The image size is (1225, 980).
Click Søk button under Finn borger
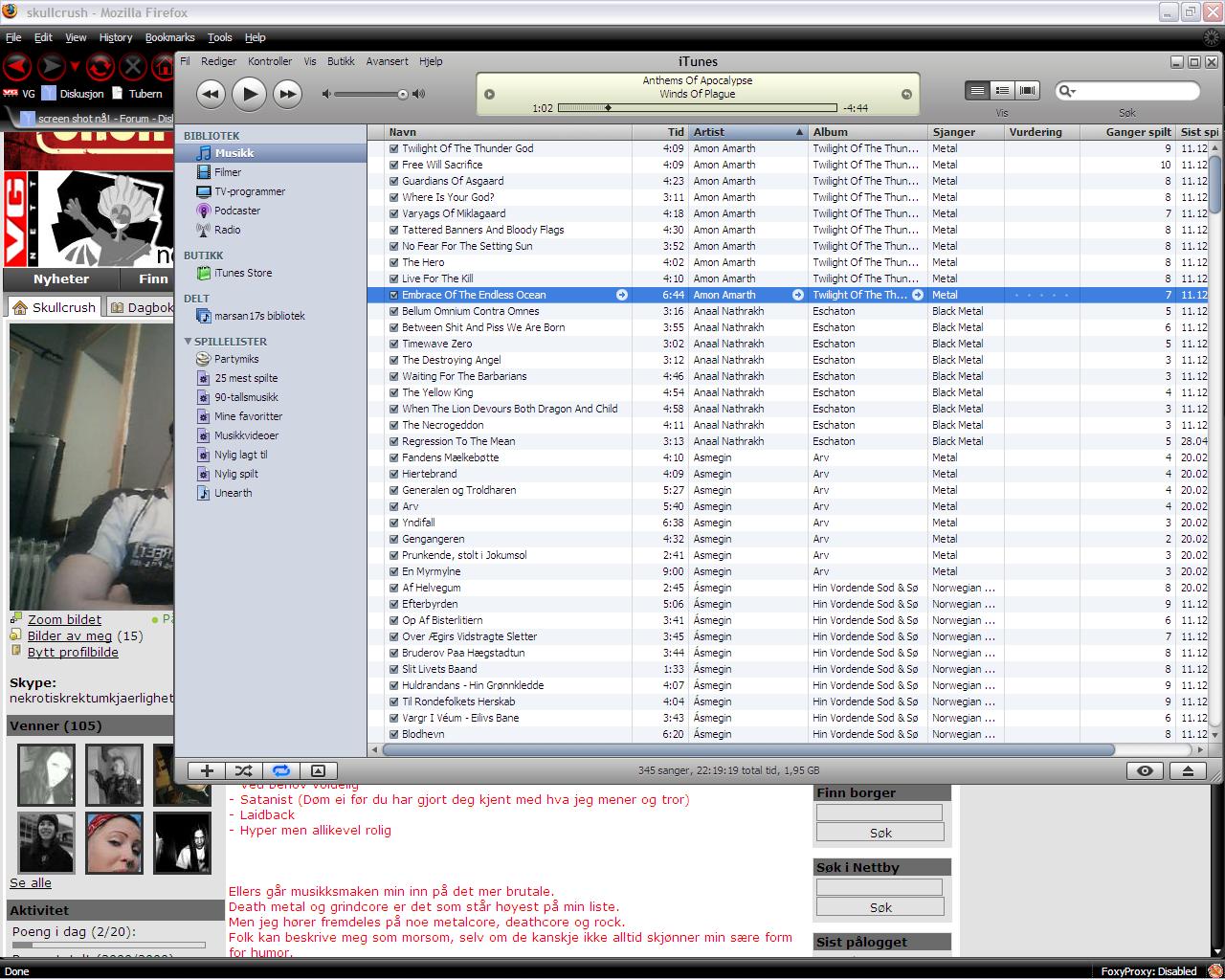pyautogui.click(x=880, y=833)
